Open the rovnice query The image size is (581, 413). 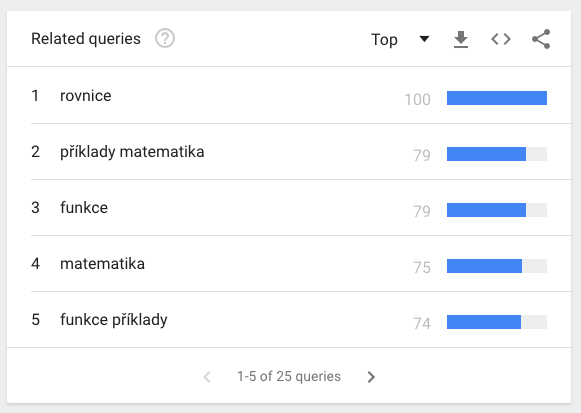click(86, 96)
